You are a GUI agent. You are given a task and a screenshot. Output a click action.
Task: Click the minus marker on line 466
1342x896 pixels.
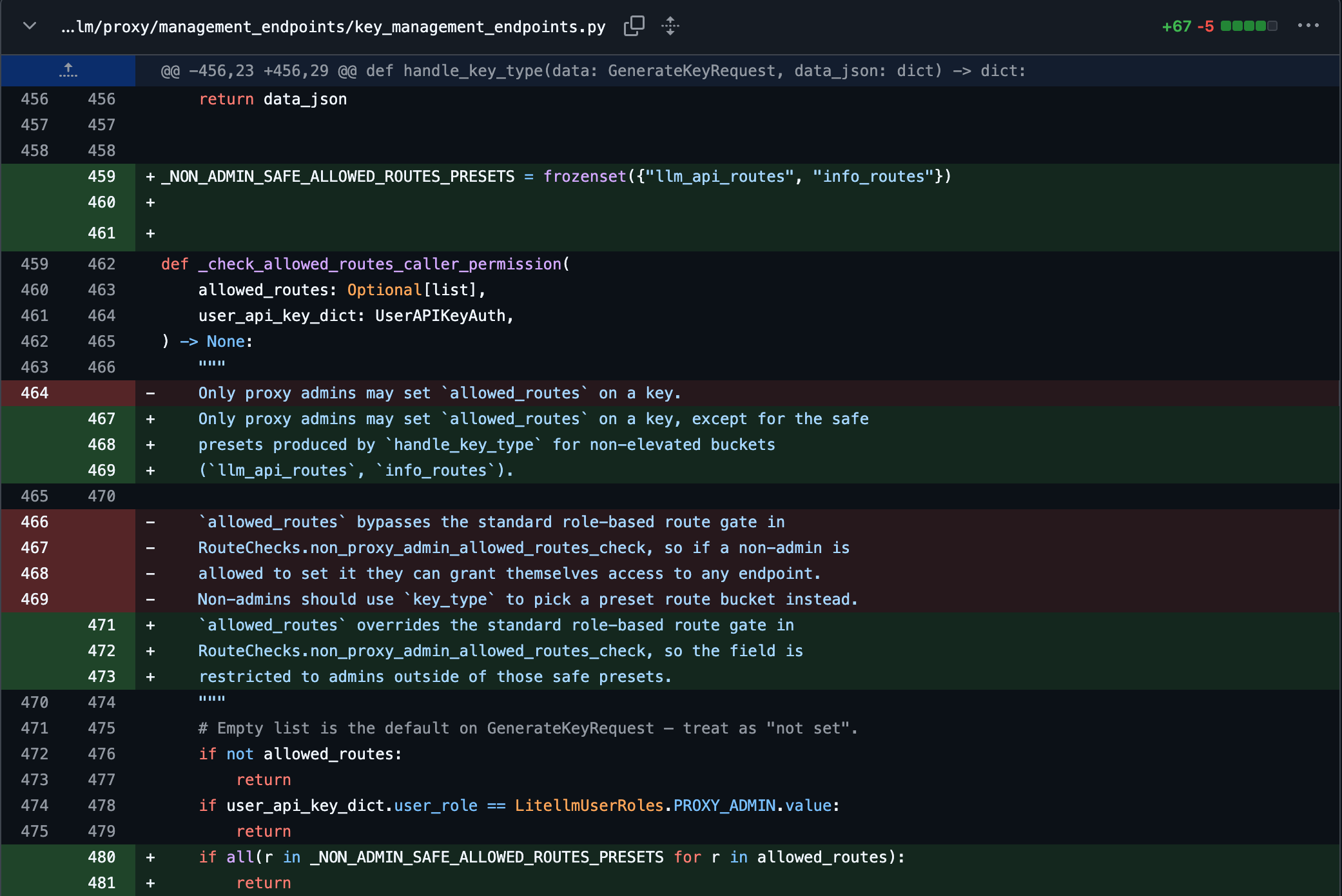click(x=150, y=522)
